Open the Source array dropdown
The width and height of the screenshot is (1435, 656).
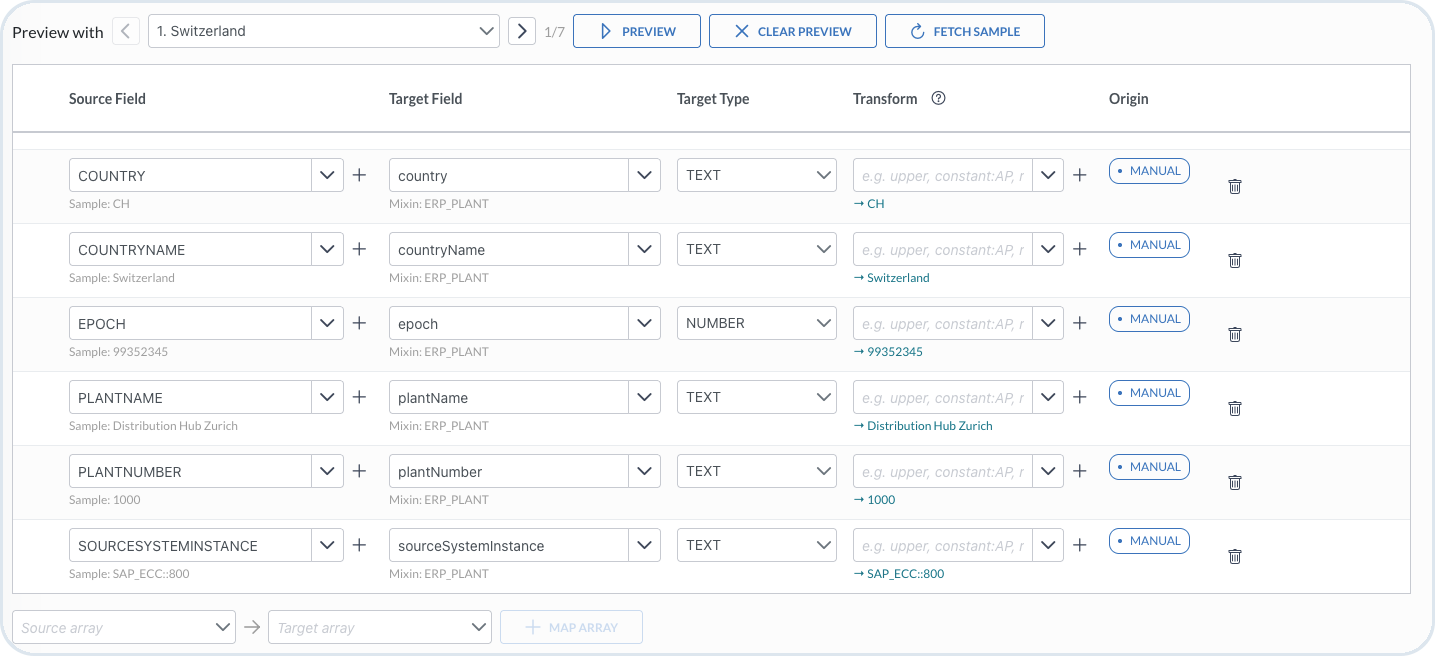click(124, 627)
